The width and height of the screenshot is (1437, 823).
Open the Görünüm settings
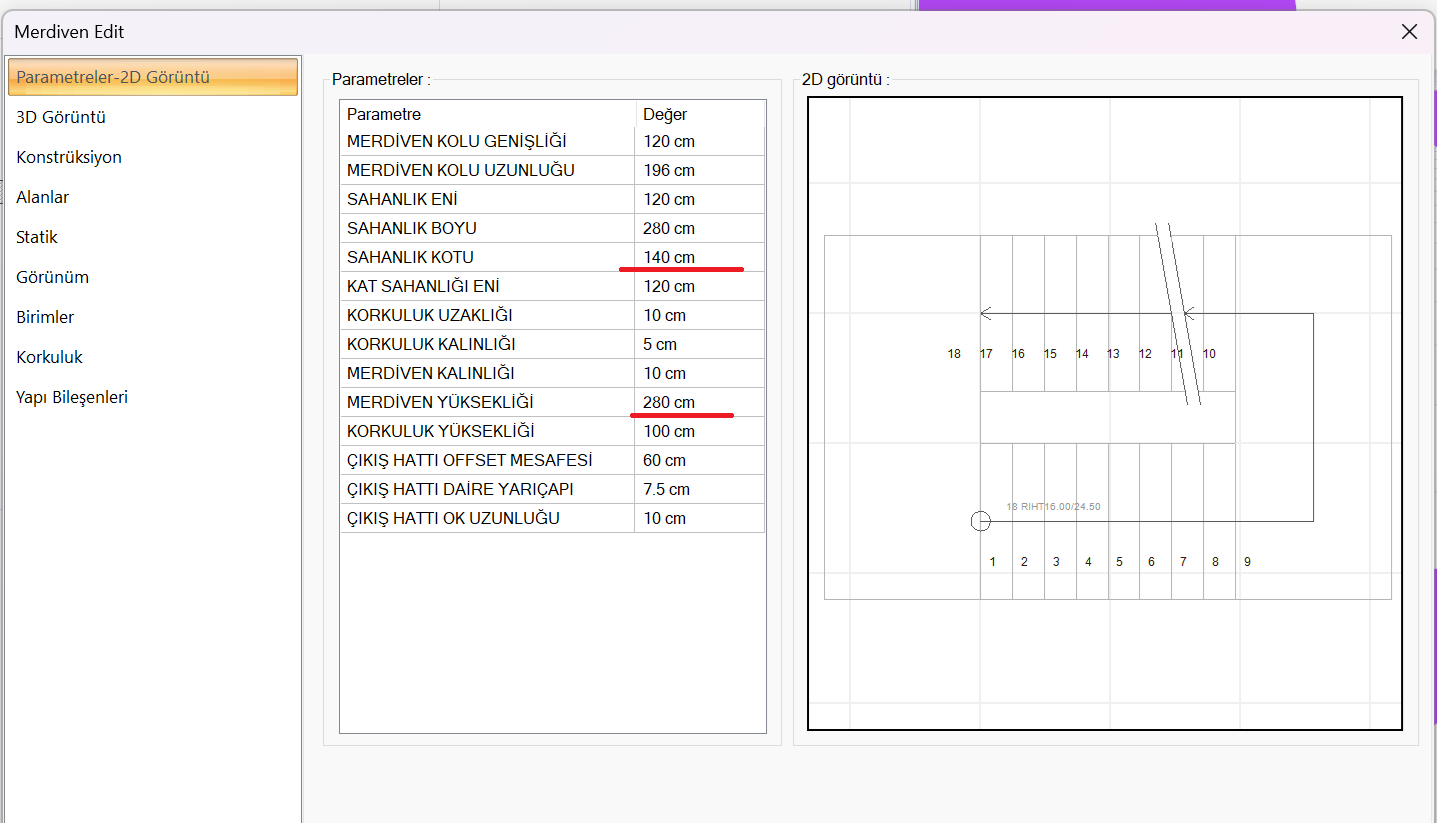click(x=52, y=277)
